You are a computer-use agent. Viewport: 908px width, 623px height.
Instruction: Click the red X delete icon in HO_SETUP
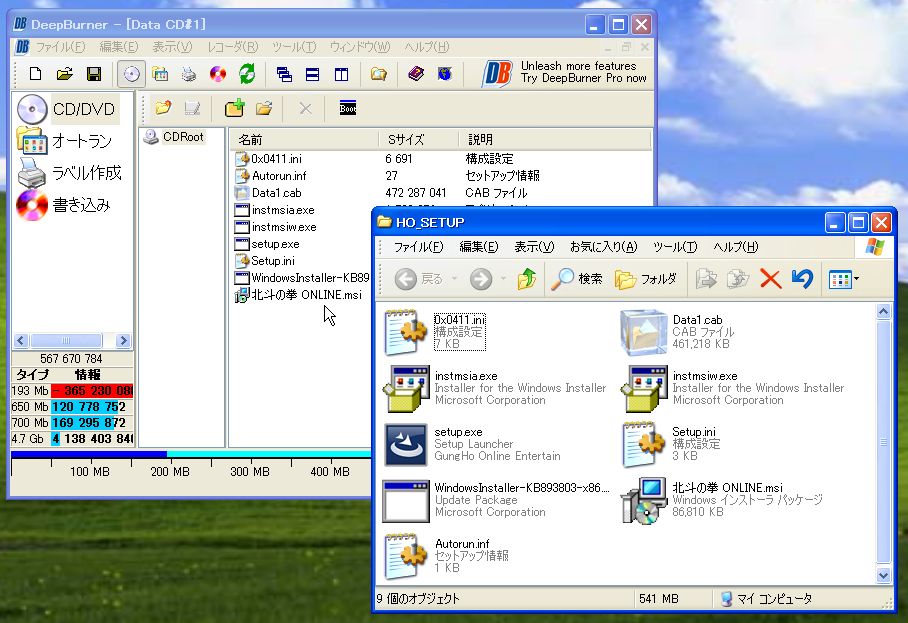coord(770,279)
